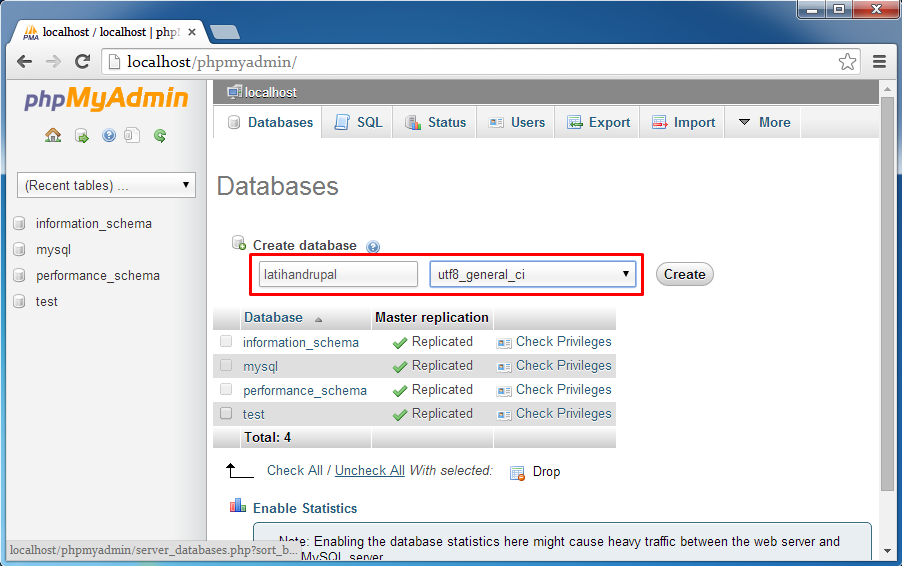The height and width of the screenshot is (566, 902).
Task: Click the Check All link
Action: (295, 471)
